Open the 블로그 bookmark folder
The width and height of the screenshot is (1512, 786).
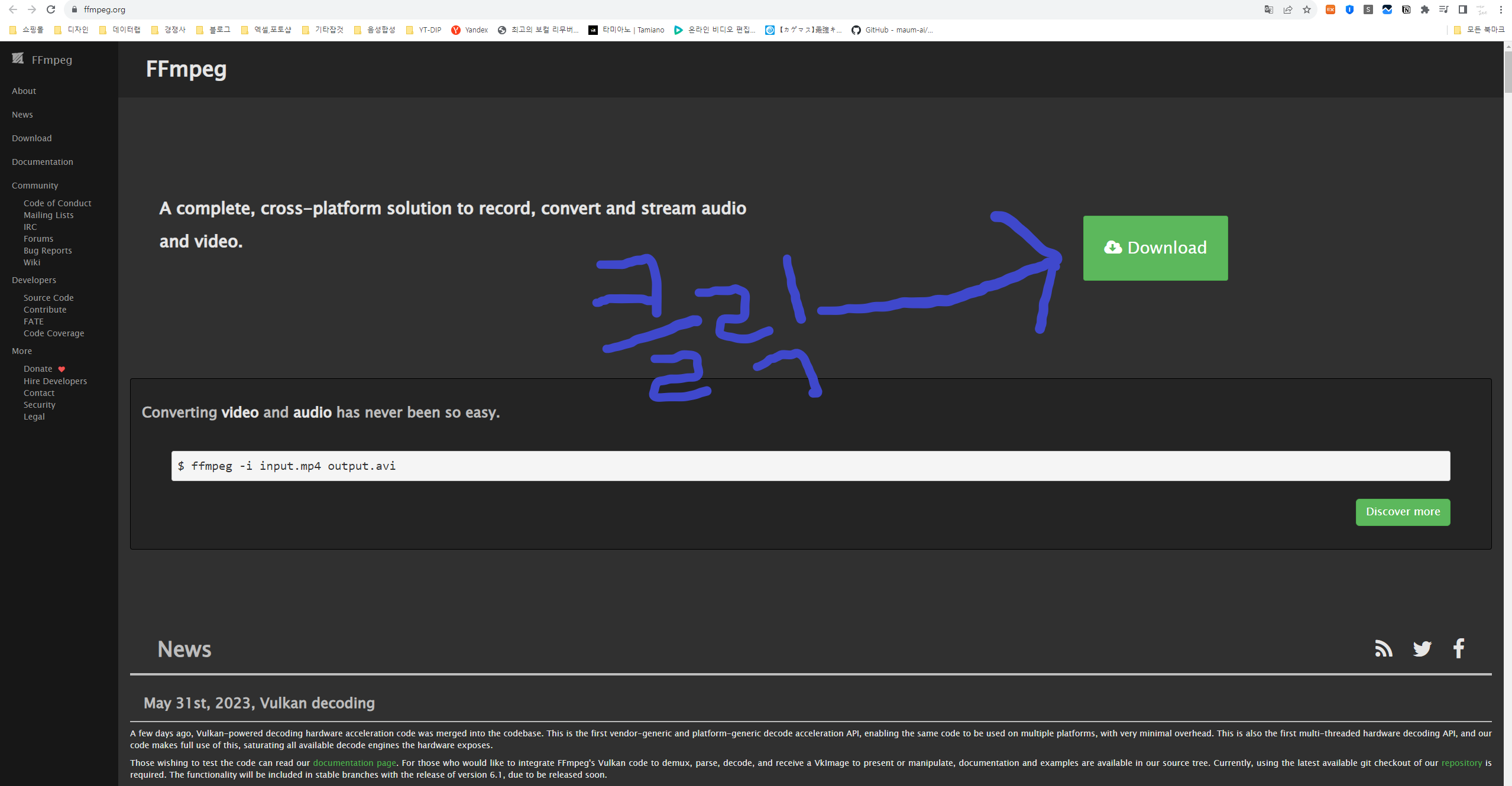213,30
